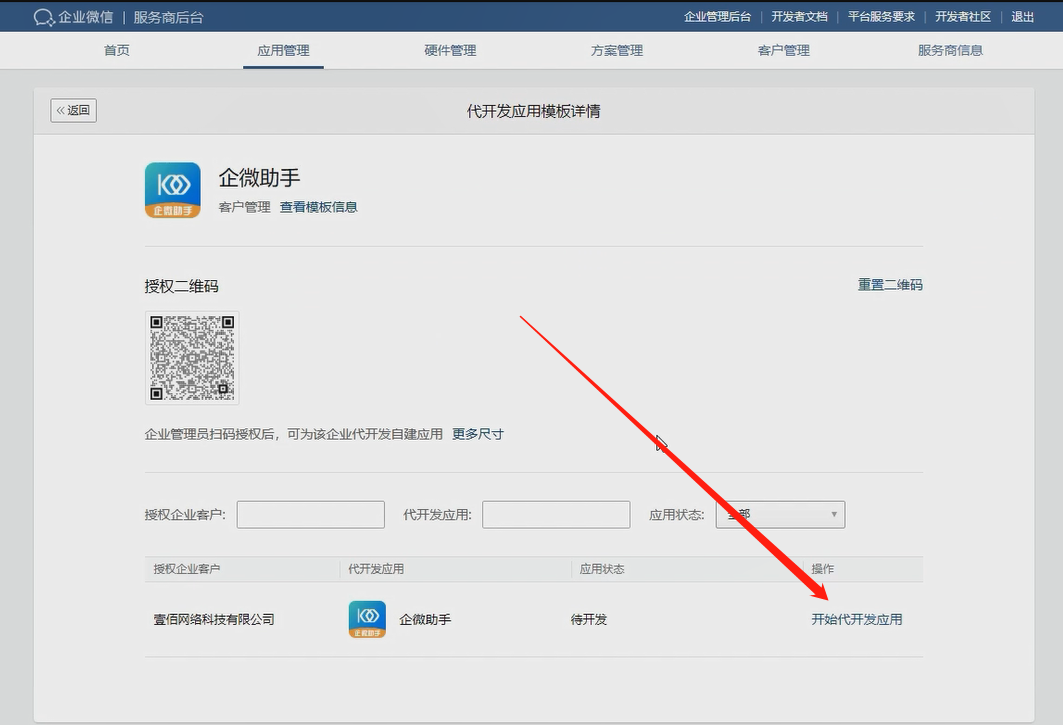Screen dimensions: 1063x725
Task: Click 开始代开发应用 link
Action: point(857,619)
